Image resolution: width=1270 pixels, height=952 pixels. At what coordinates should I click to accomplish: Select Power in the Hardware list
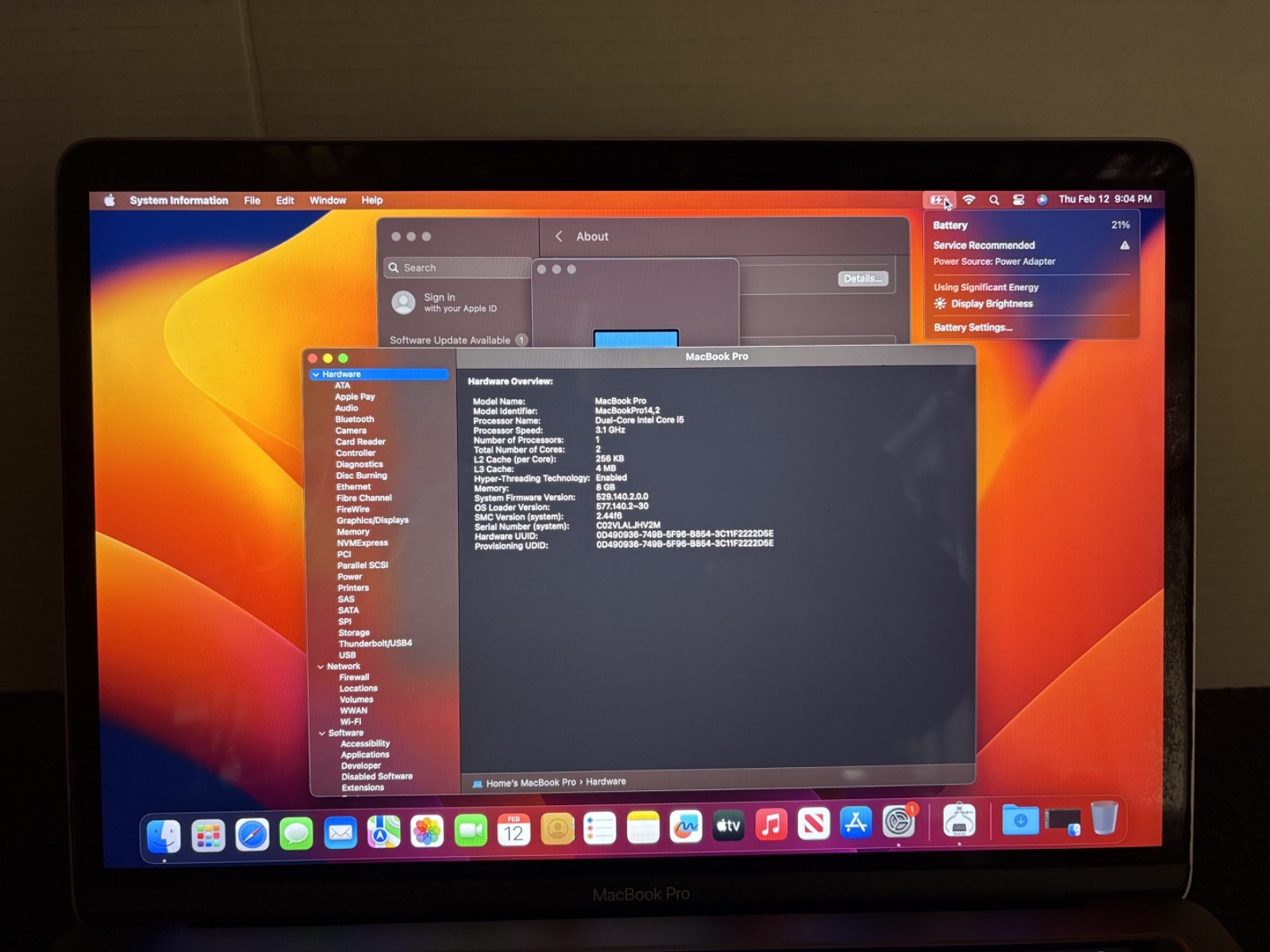[349, 577]
